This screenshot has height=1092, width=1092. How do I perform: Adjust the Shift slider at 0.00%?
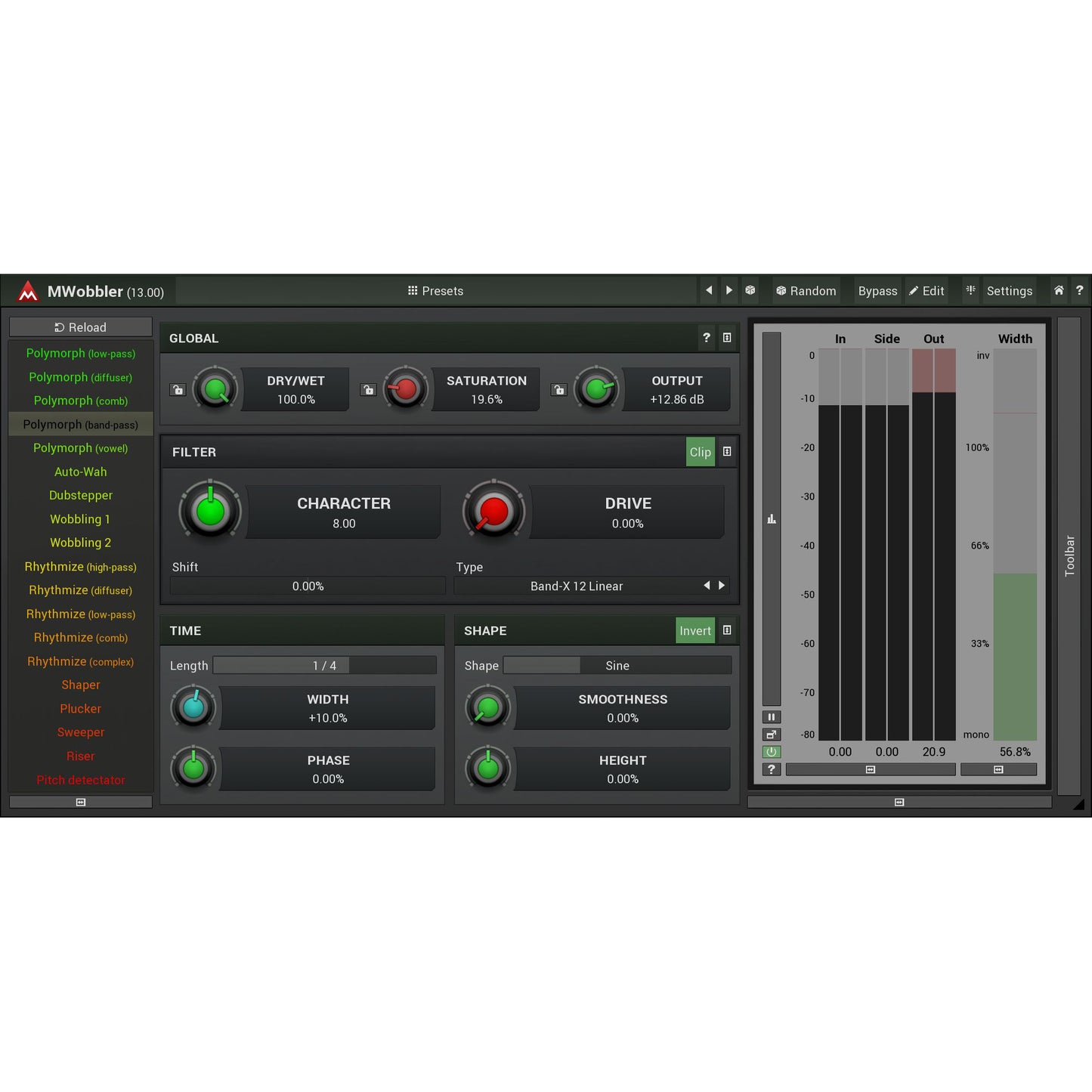[307, 585]
